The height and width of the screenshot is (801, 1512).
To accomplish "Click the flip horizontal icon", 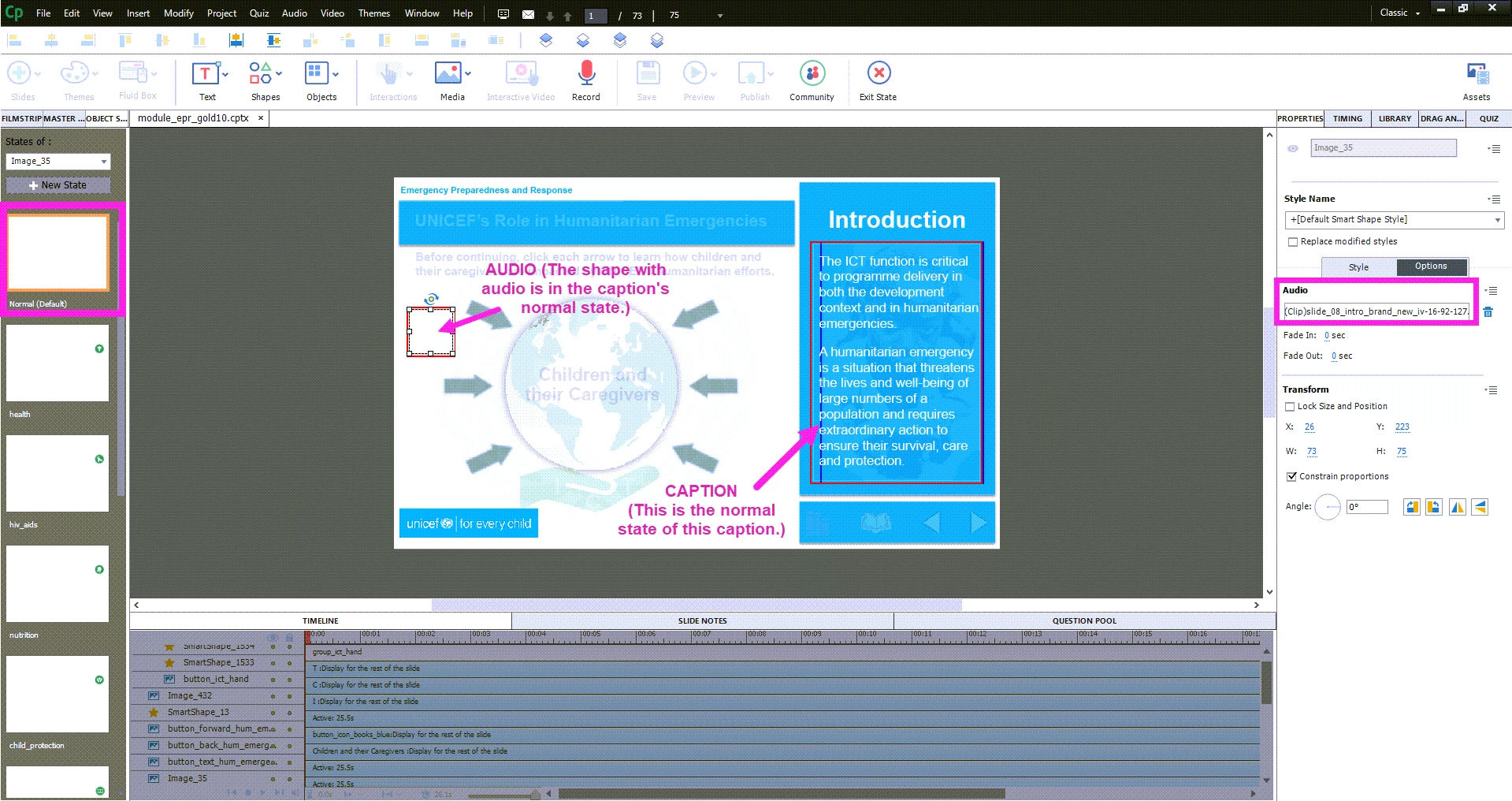I will pos(1457,507).
